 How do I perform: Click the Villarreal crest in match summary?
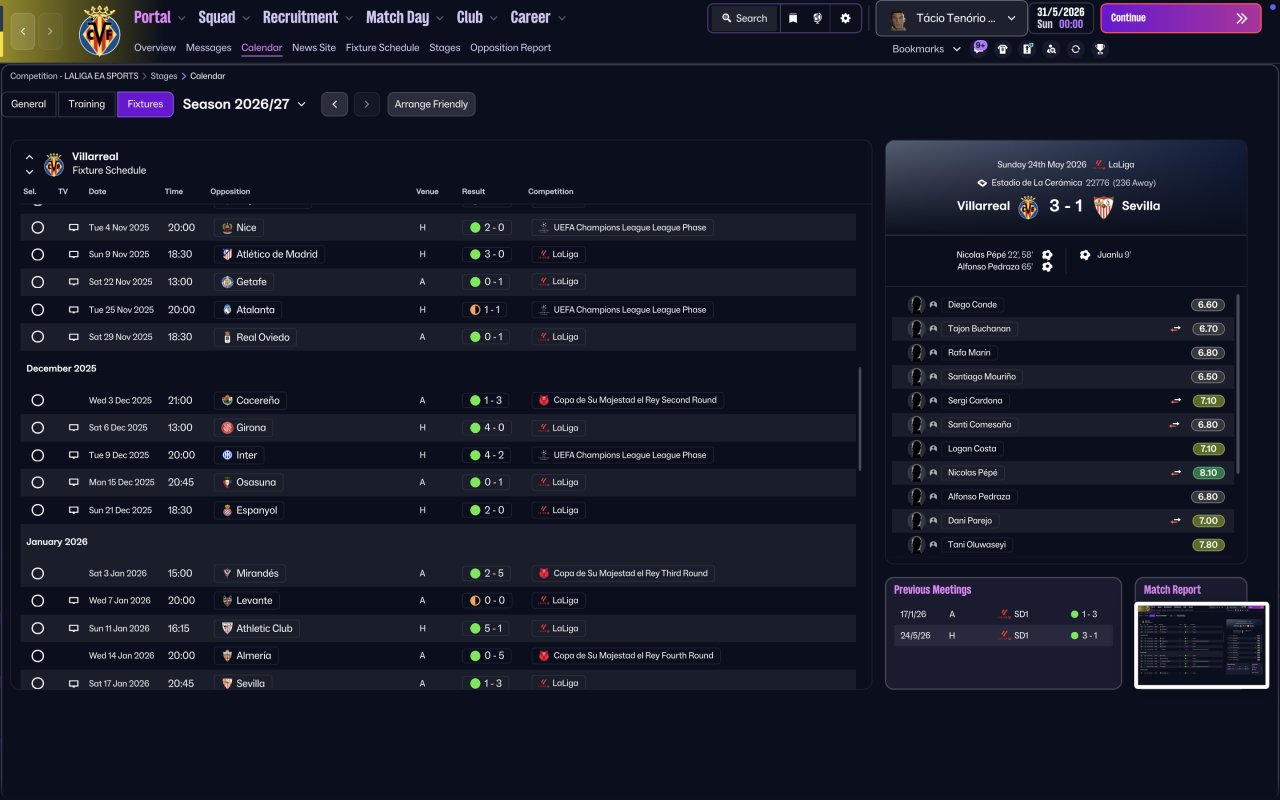click(x=1028, y=206)
